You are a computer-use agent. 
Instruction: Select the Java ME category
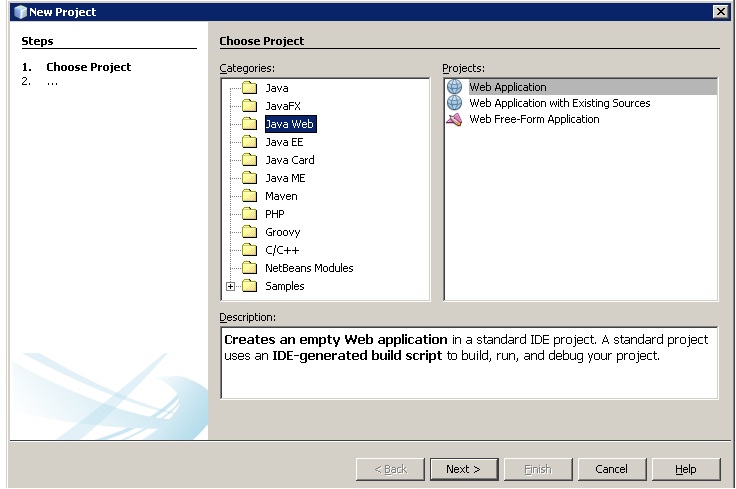(x=285, y=178)
